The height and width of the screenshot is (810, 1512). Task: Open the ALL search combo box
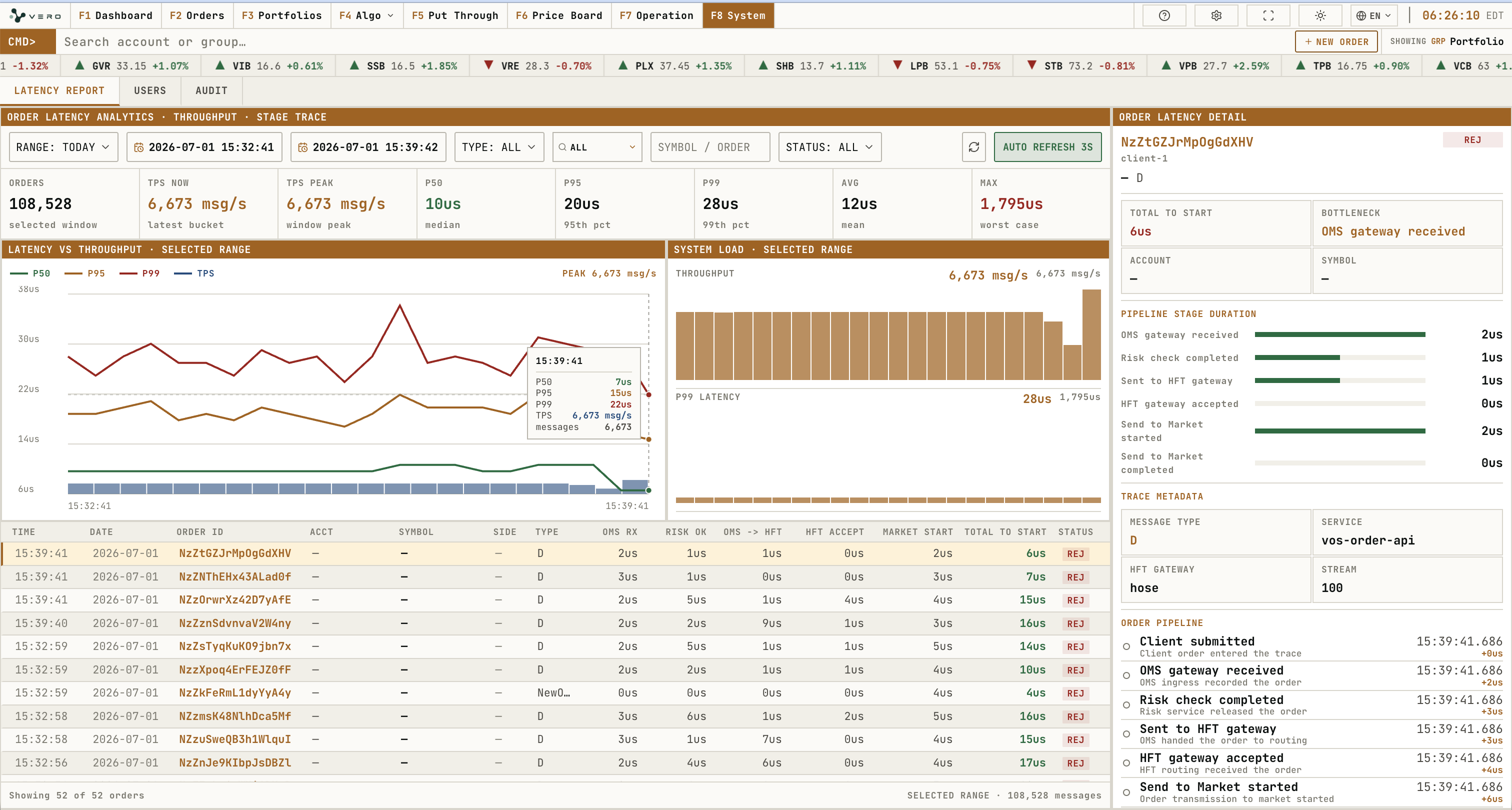pos(597,146)
